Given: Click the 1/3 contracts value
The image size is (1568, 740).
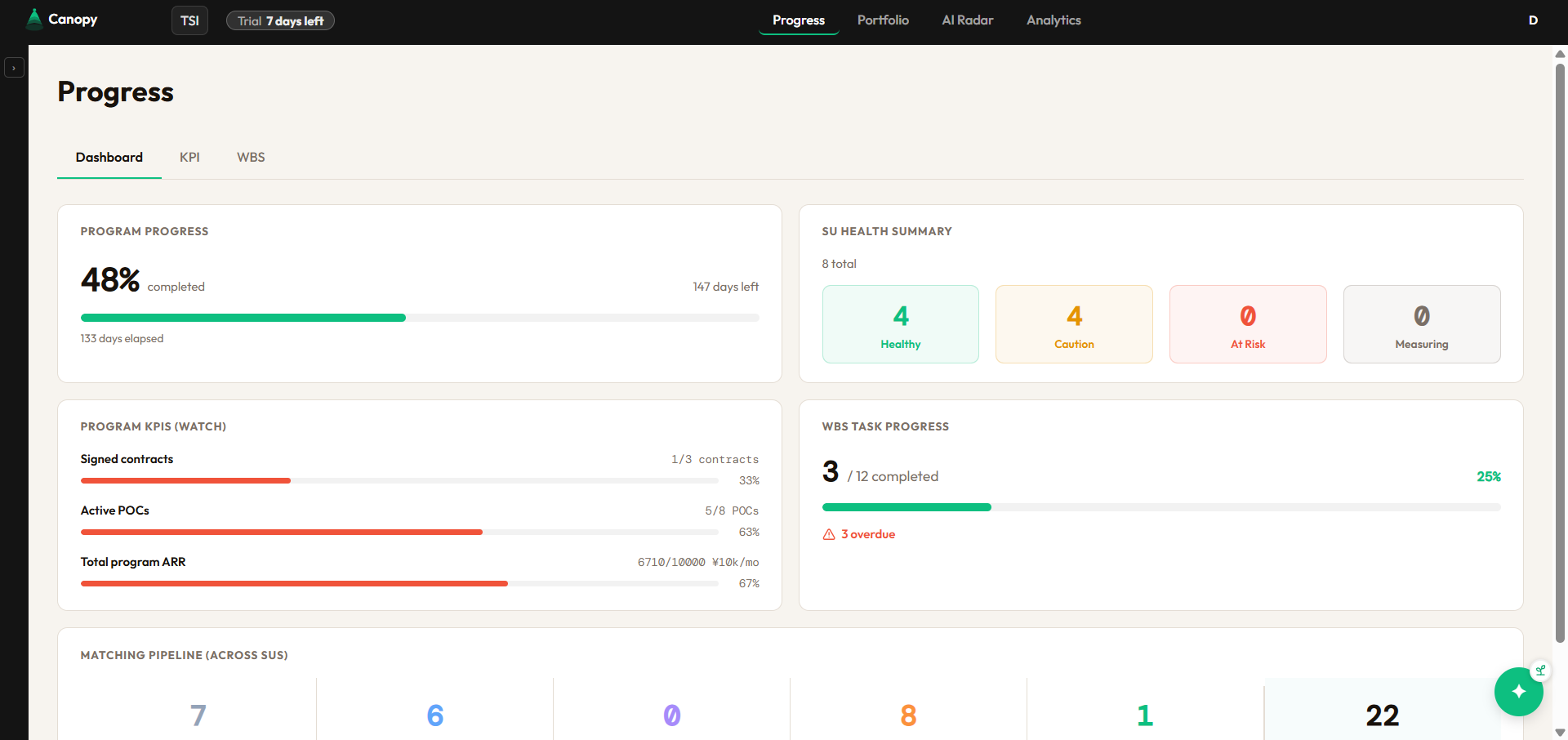Looking at the screenshot, I should point(715,459).
